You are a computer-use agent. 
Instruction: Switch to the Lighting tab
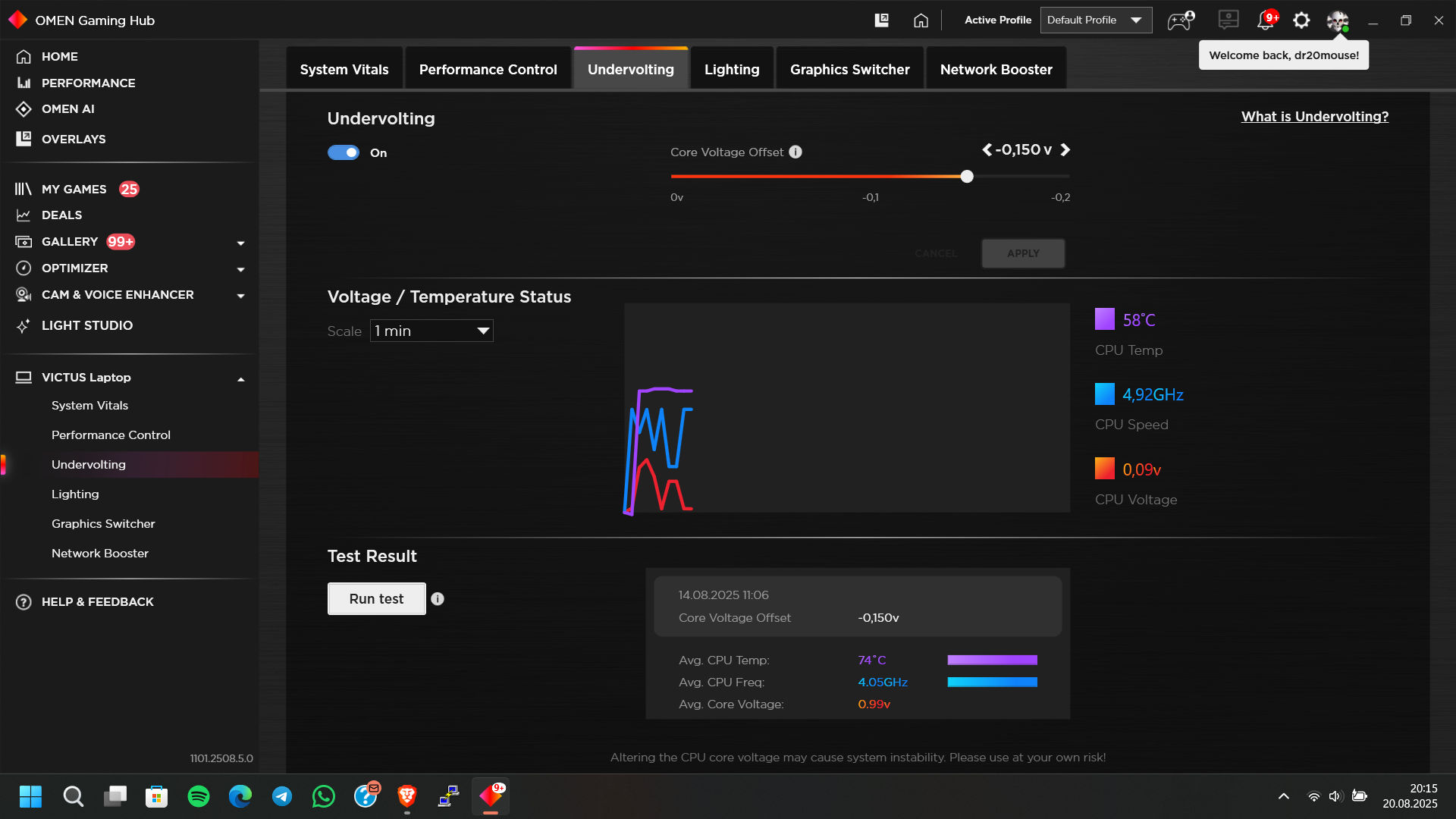tap(732, 69)
